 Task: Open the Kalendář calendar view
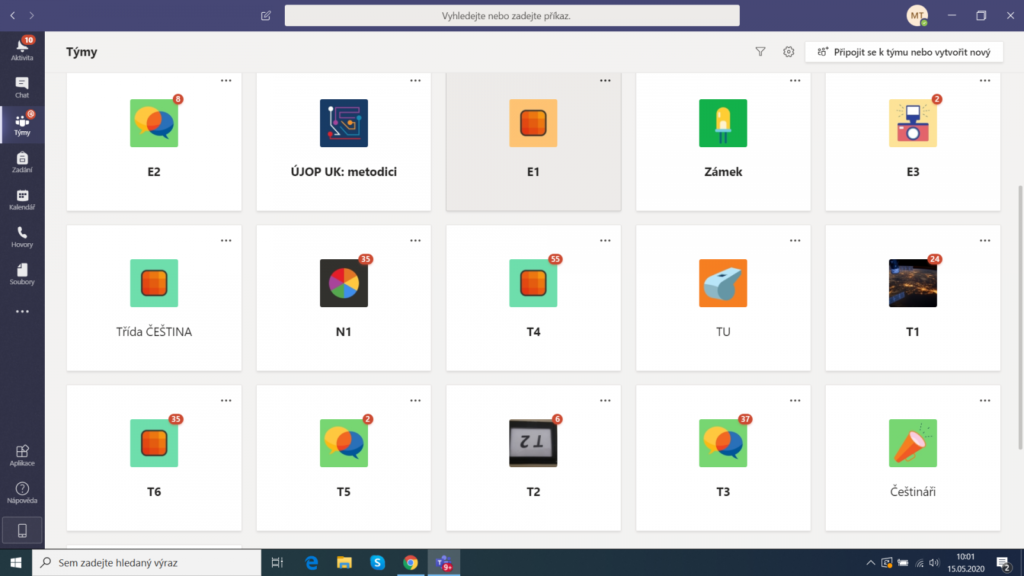[x=22, y=199]
